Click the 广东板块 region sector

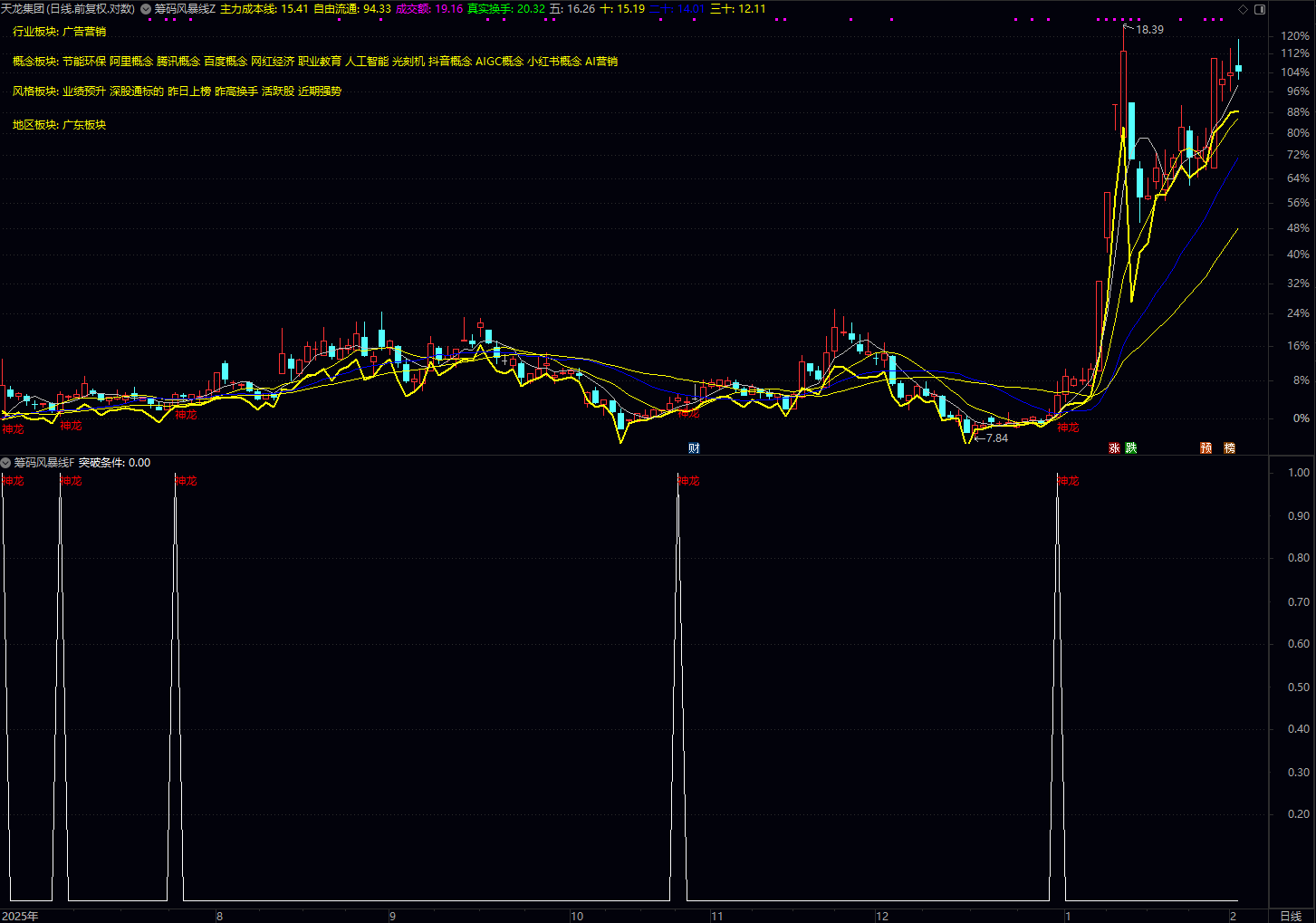coord(84,125)
